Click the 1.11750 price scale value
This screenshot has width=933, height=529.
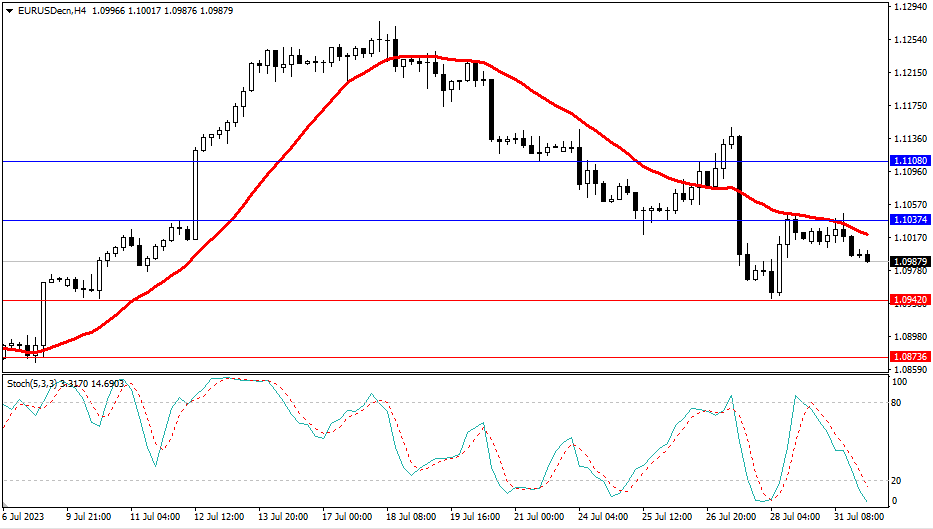pos(911,106)
